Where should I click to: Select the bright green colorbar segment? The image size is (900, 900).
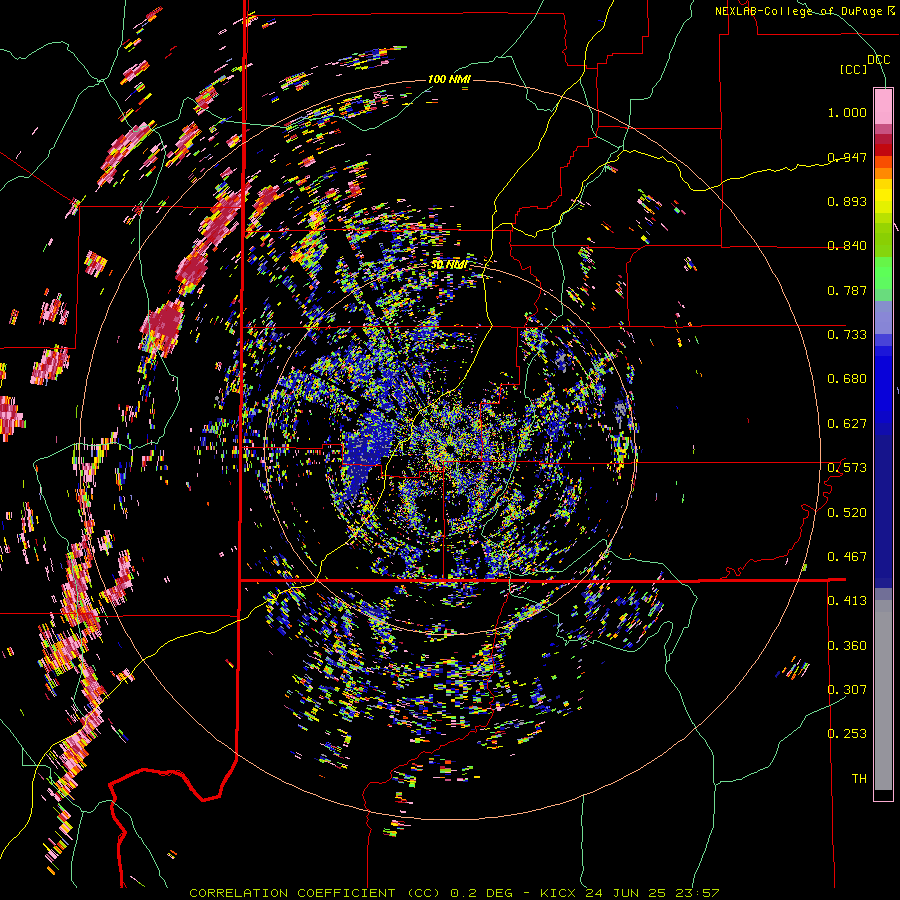point(883,273)
